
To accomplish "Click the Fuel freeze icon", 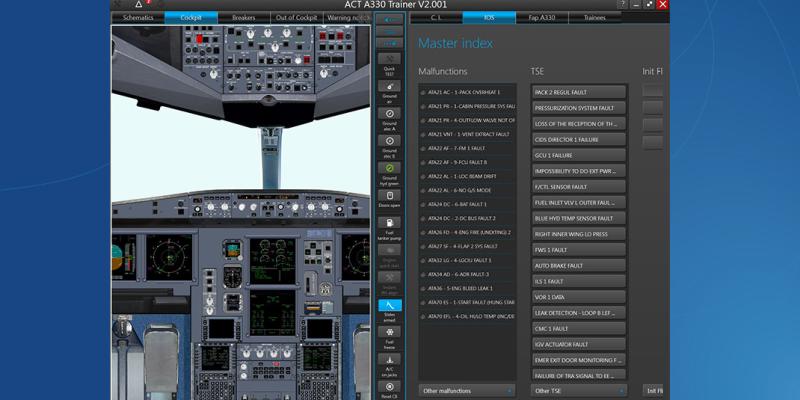I will (x=389, y=332).
